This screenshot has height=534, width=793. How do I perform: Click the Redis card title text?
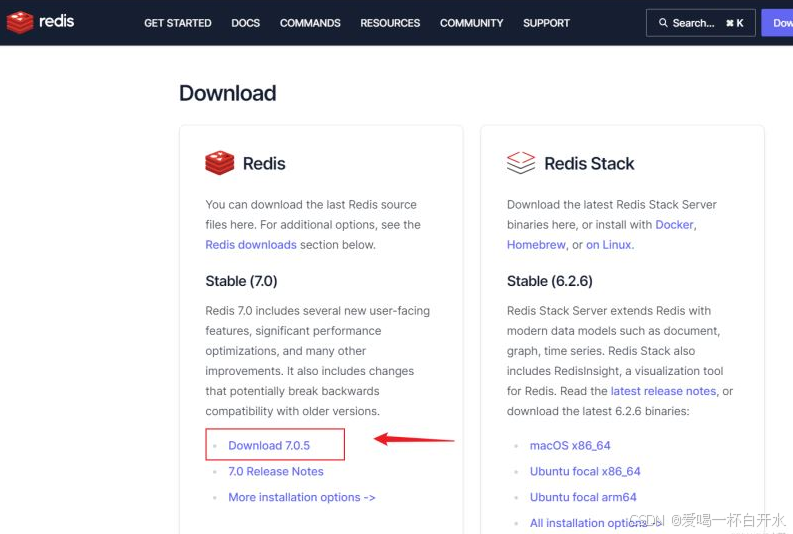point(264,163)
